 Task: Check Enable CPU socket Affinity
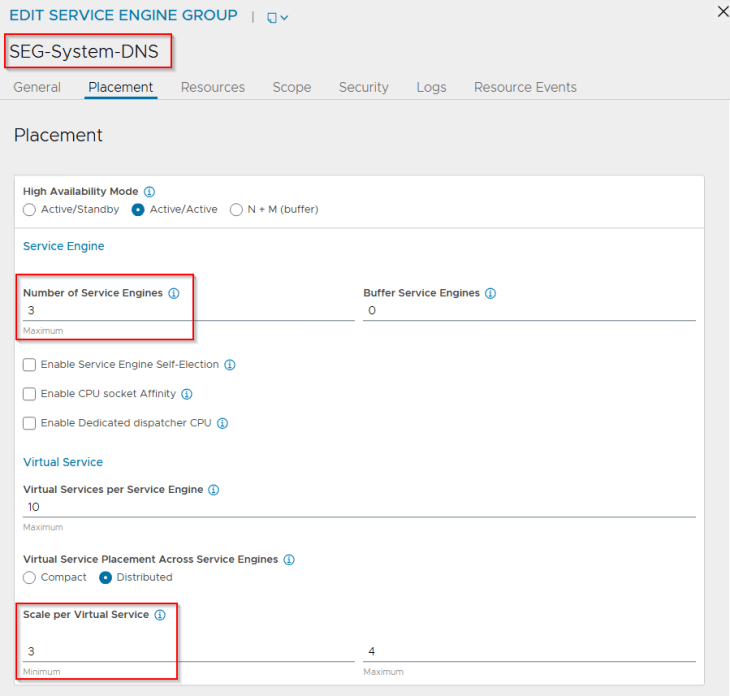[x=30, y=394]
